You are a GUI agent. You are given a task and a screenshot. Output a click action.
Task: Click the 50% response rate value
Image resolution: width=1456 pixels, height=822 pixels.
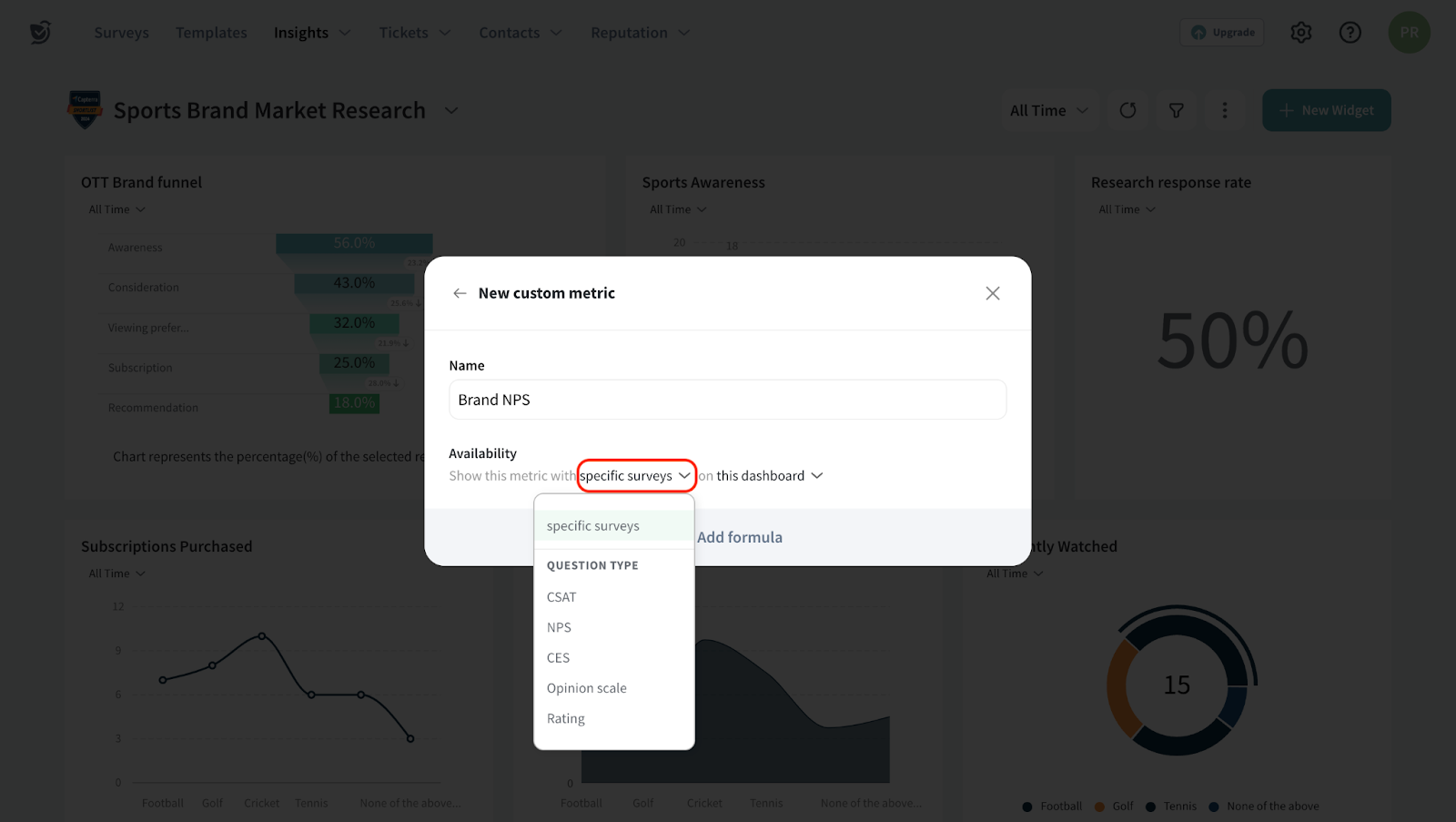pos(1232,341)
